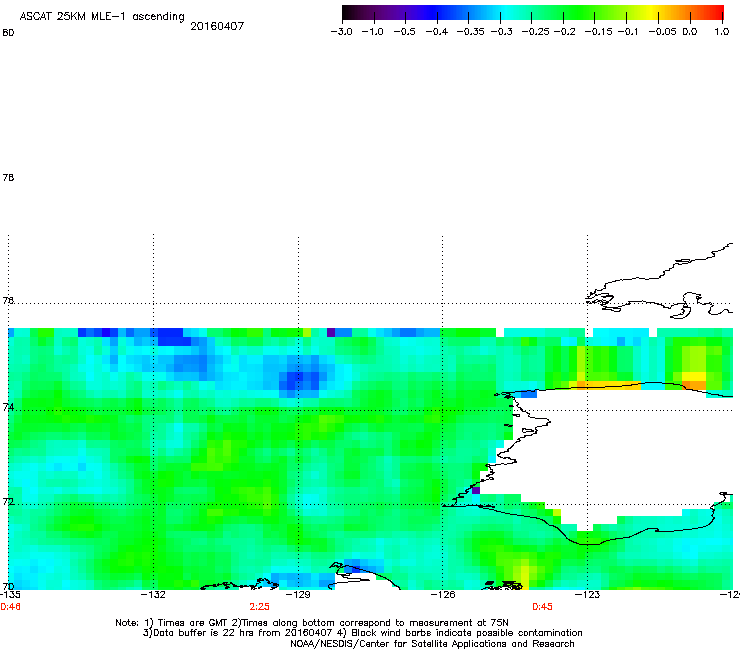Click the red time label '2:25'
Screen dimensions: 740x650
[260, 607]
